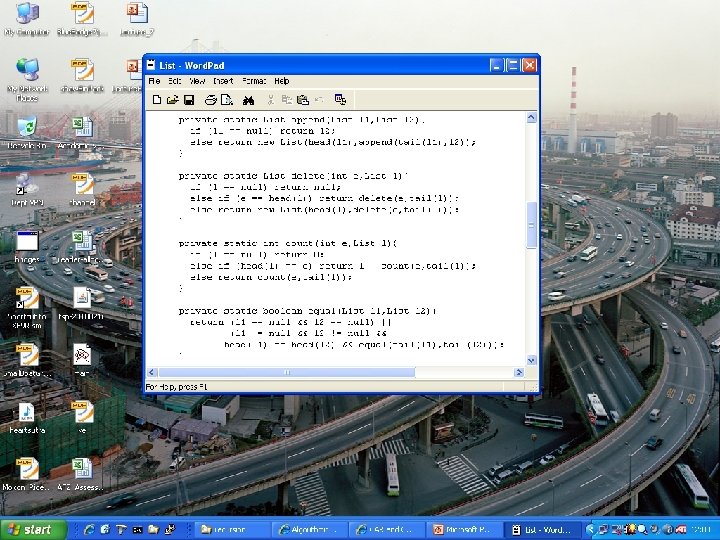
Task: Click the ATI icon in system tray
Action: pyautogui.click(x=681, y=530)
